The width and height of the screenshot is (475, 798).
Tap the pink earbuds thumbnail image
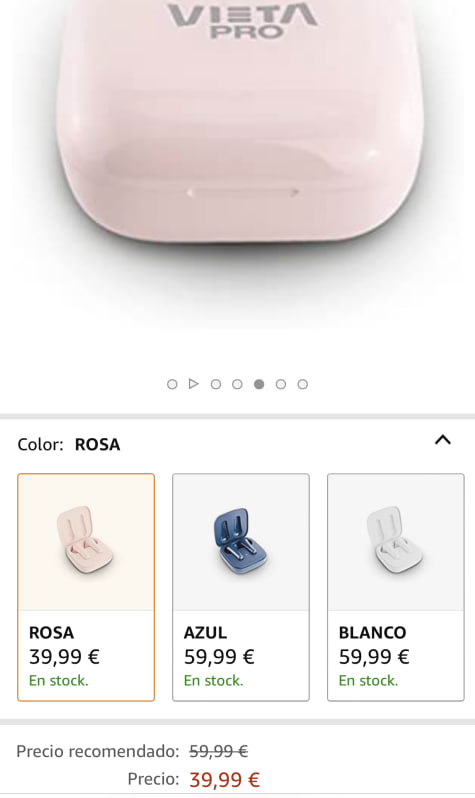tap(86, 542)
